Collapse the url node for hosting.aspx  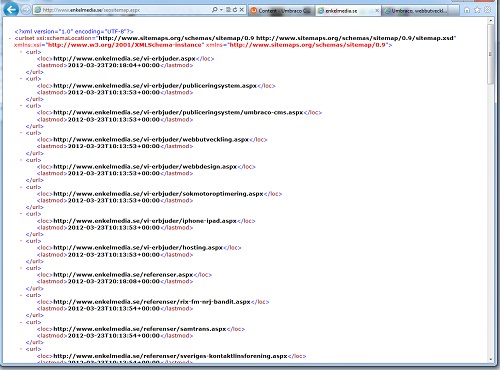pyautogui.click(x=21, y=241)
